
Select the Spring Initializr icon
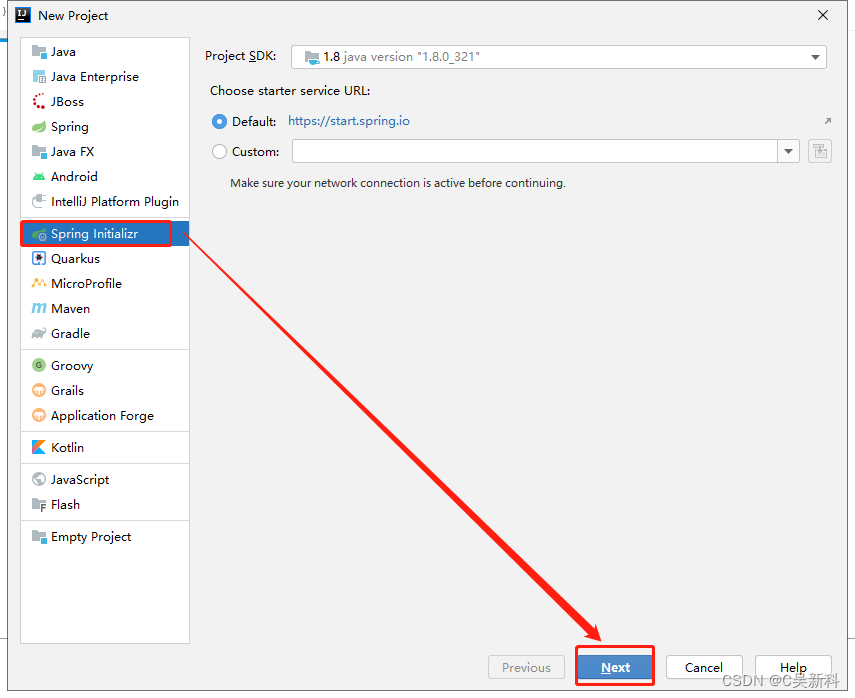coord(39,234)
